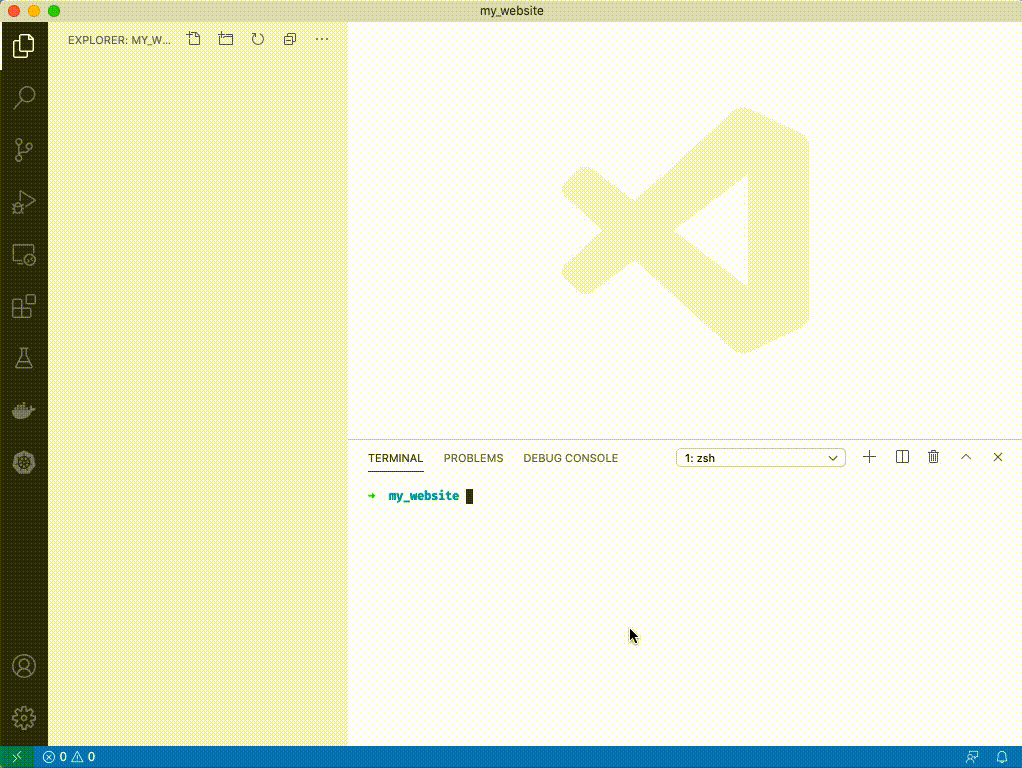The height and width of the screenshot is (768, 1022).
Task: Create a new folder in the Explorer
Action: click(x=225, y=39)
